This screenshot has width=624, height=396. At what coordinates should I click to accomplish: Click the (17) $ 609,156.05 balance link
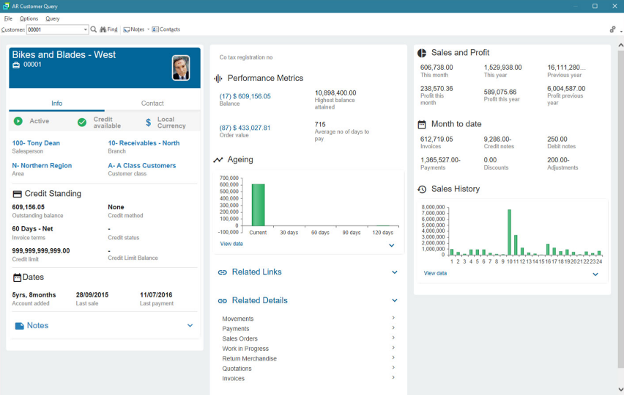click(245, 96)
